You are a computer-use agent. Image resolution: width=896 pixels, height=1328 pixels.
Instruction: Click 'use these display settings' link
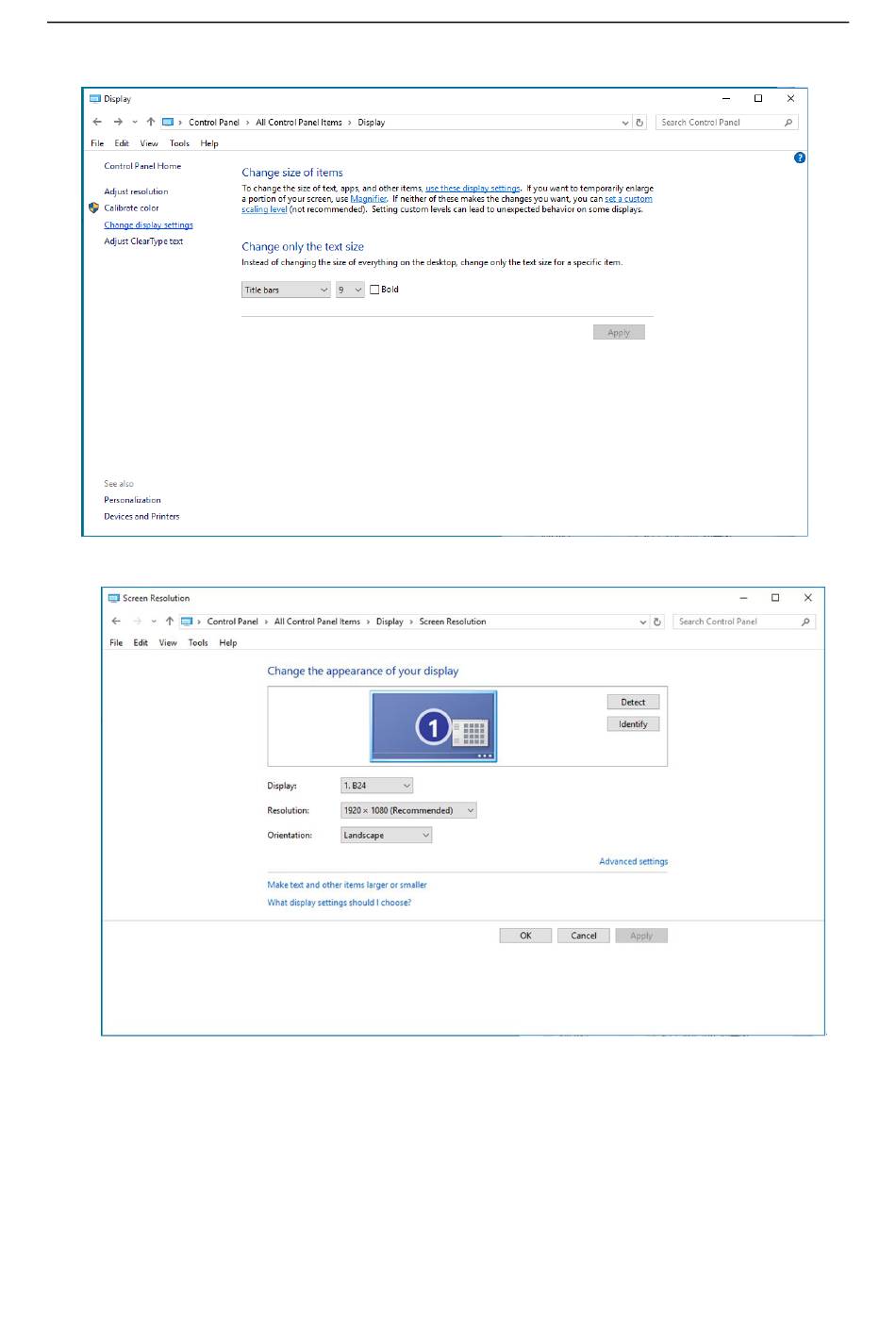[x=473, y=189]
